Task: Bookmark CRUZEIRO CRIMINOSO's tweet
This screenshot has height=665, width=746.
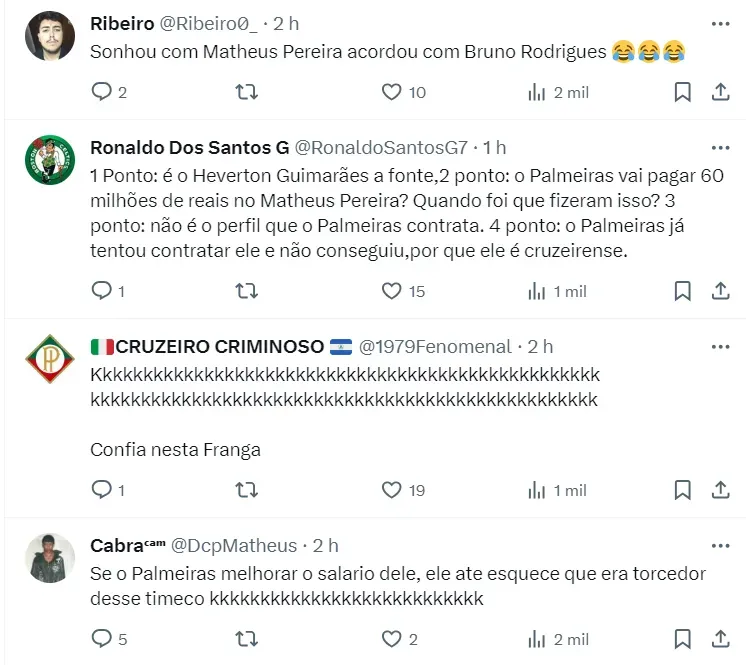Action: click(682, 490)
